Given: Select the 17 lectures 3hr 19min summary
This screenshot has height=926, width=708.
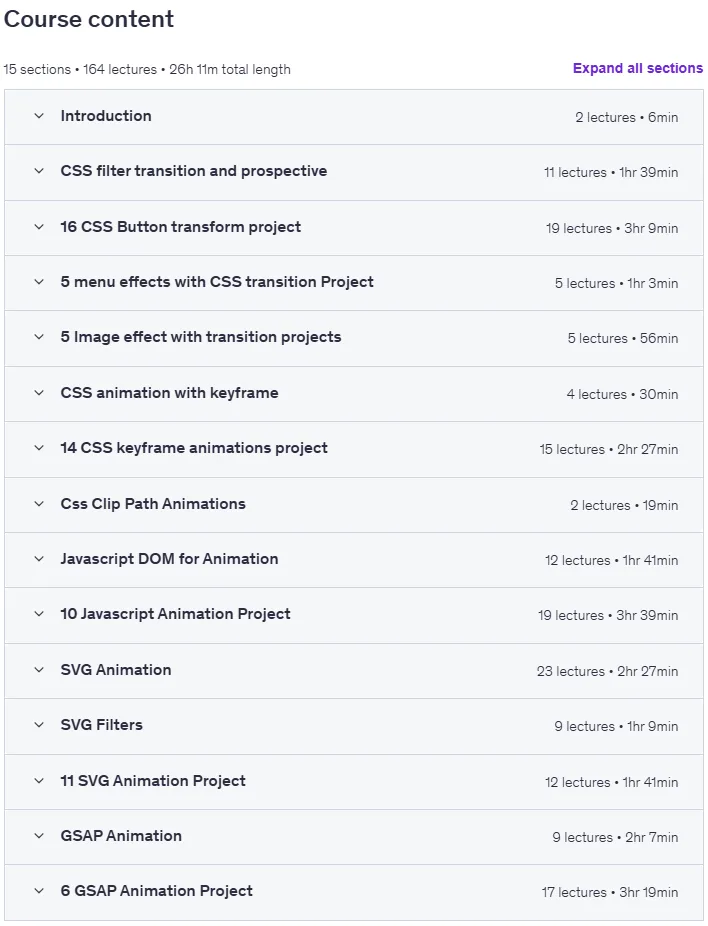Looking at the screenshot, I should (x=610, y=892).
